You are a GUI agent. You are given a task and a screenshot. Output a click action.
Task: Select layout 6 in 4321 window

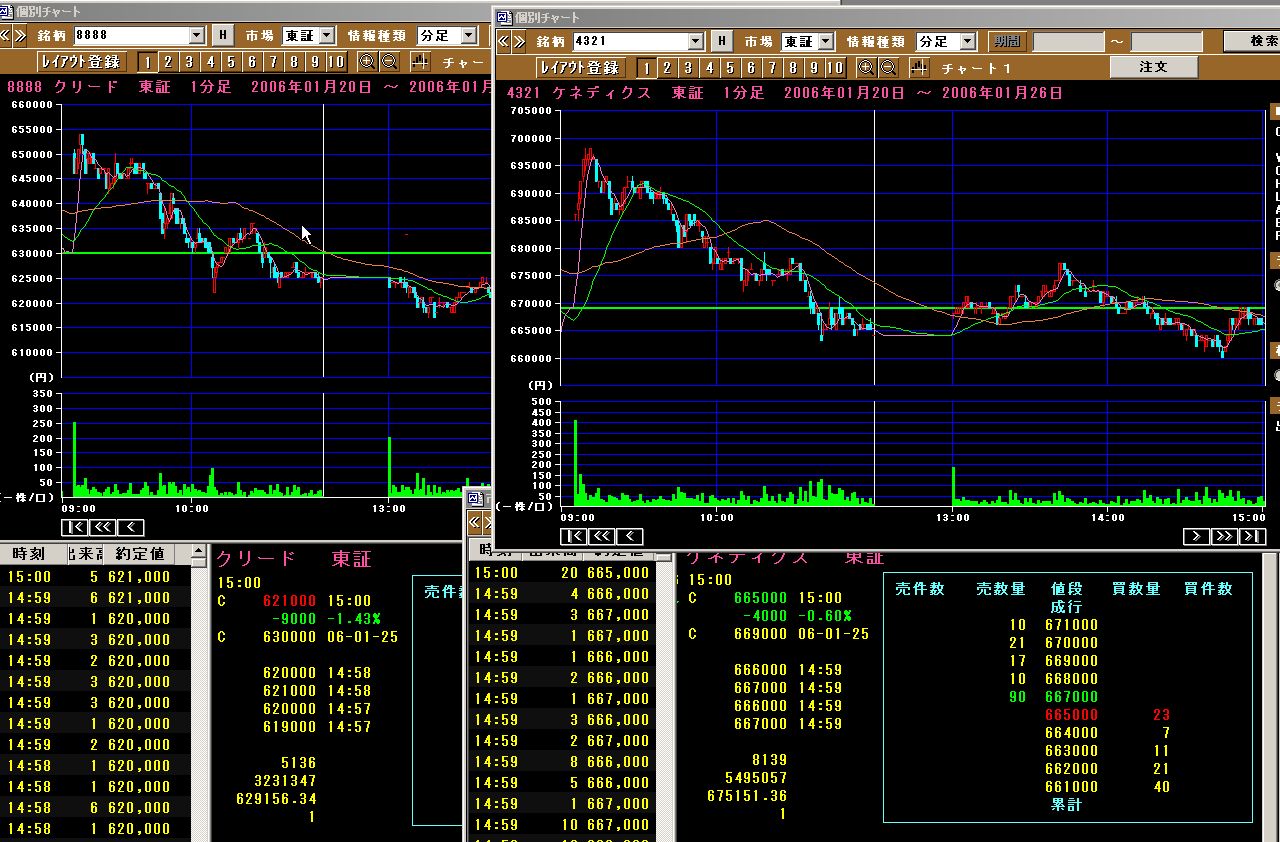pos(752,68)
